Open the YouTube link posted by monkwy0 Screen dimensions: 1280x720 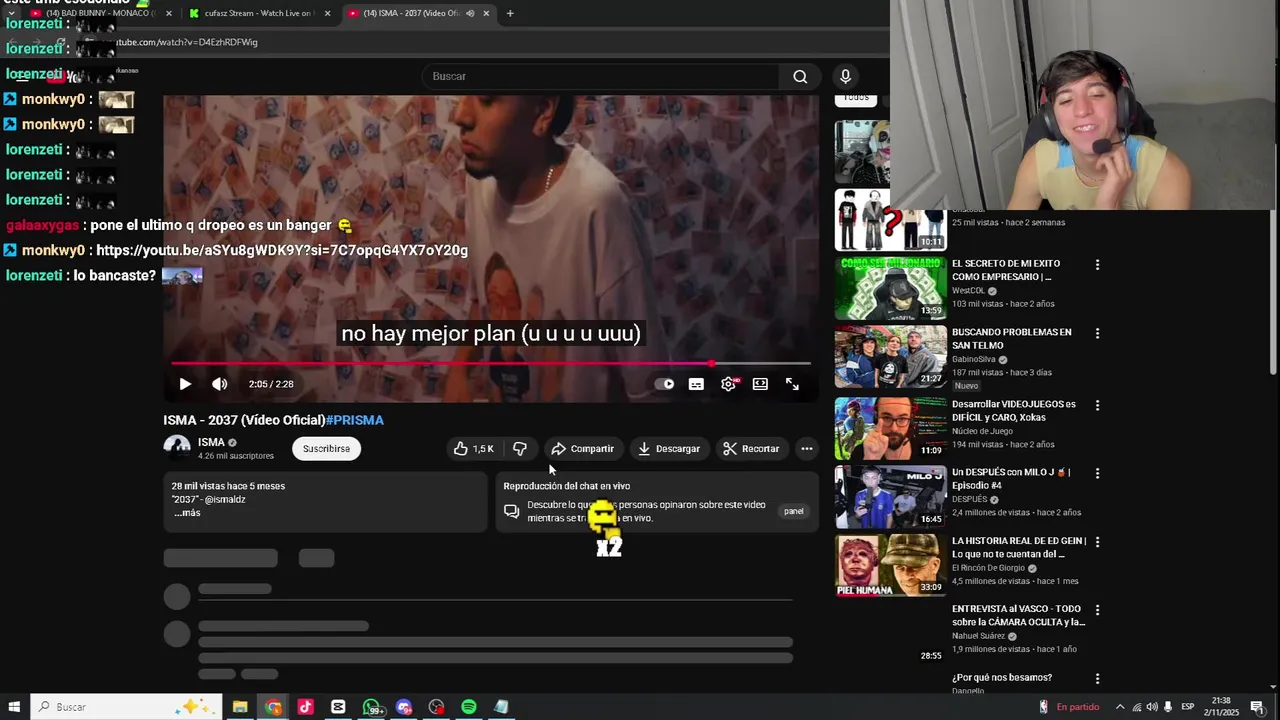[282, 250]
